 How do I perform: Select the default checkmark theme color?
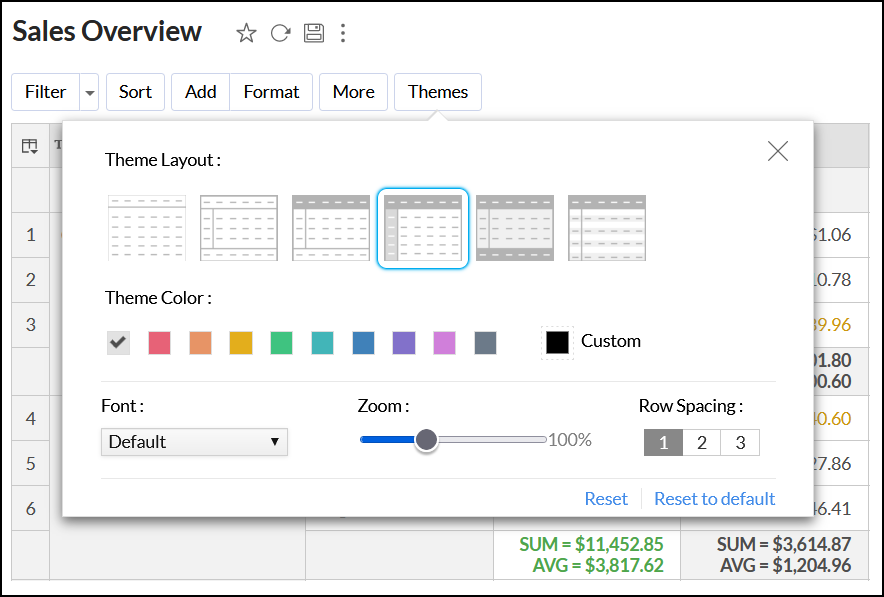[118, 343]
